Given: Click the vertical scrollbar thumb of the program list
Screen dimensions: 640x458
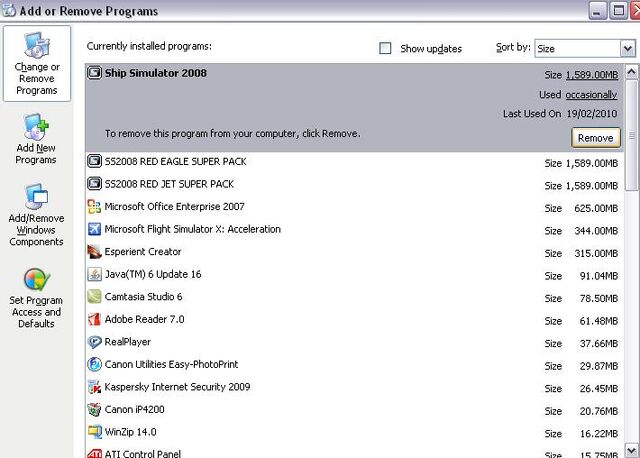Looking at the screenshot, I should pyautogui.click(x=631, y=135).
